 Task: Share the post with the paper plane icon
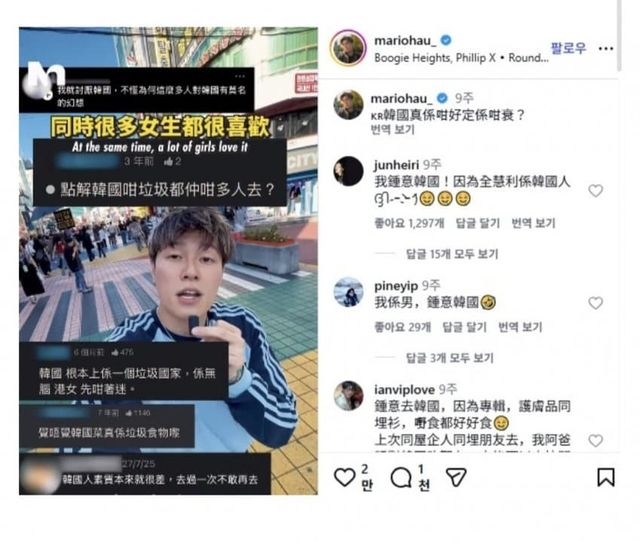(456, 477)
